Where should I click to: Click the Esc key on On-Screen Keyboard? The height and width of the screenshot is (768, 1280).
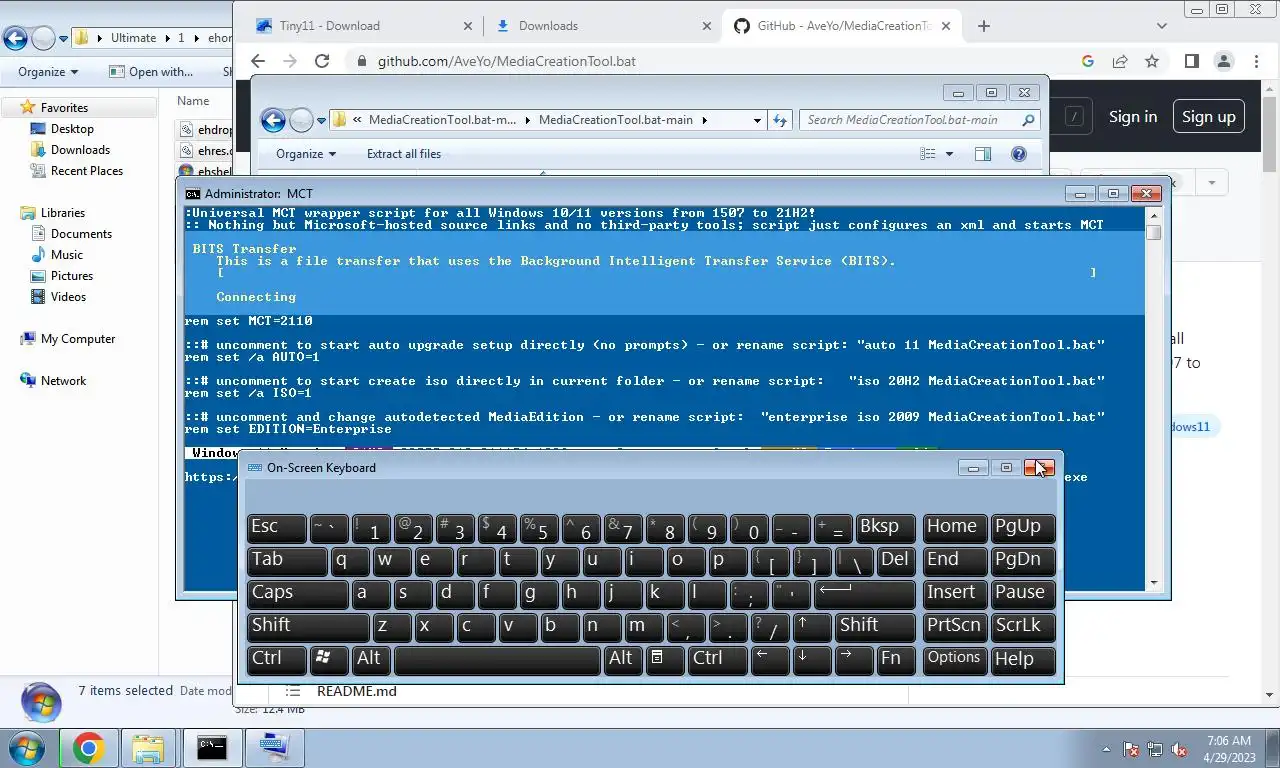(x=277, y=527)
